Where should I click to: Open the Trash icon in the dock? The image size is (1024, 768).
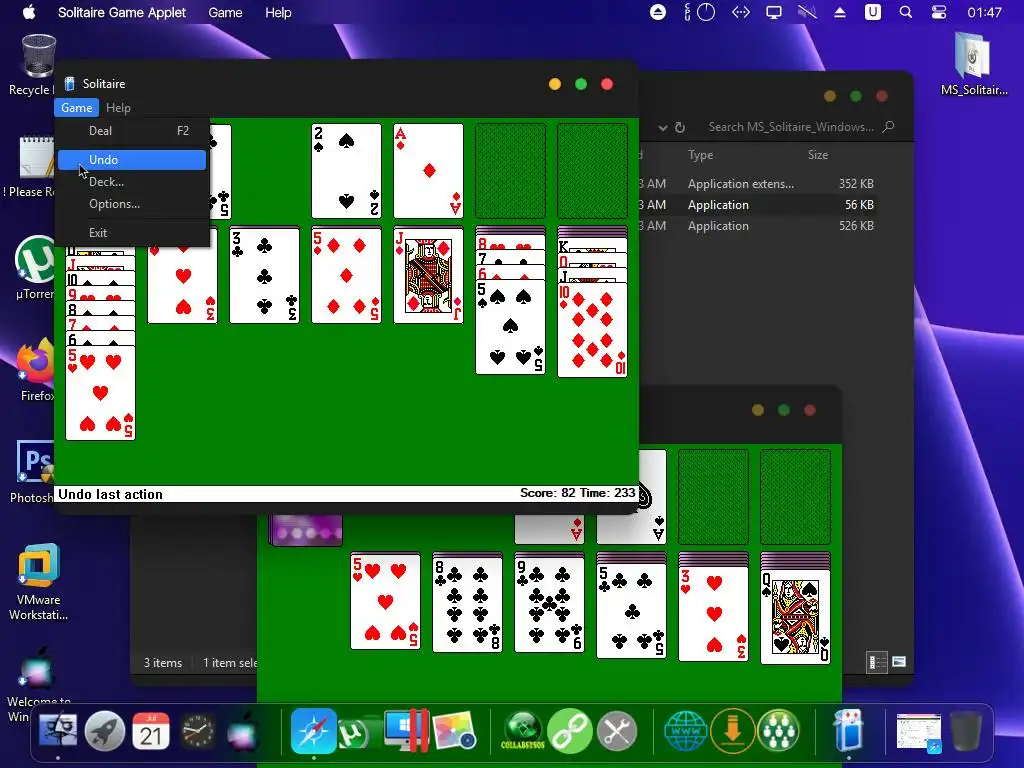(965, 731)
